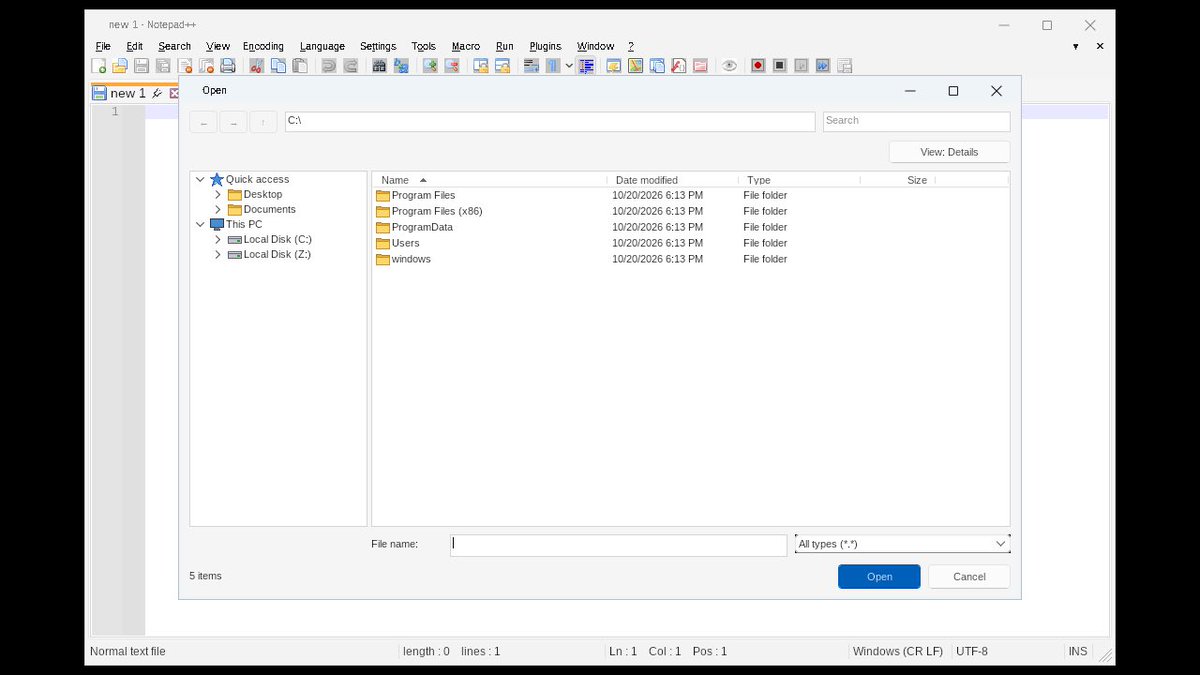Viewport: 1200px width, 675px height.
Task: Expand Local Disk (C:) tree node arrow
Action: click(218, 239)
